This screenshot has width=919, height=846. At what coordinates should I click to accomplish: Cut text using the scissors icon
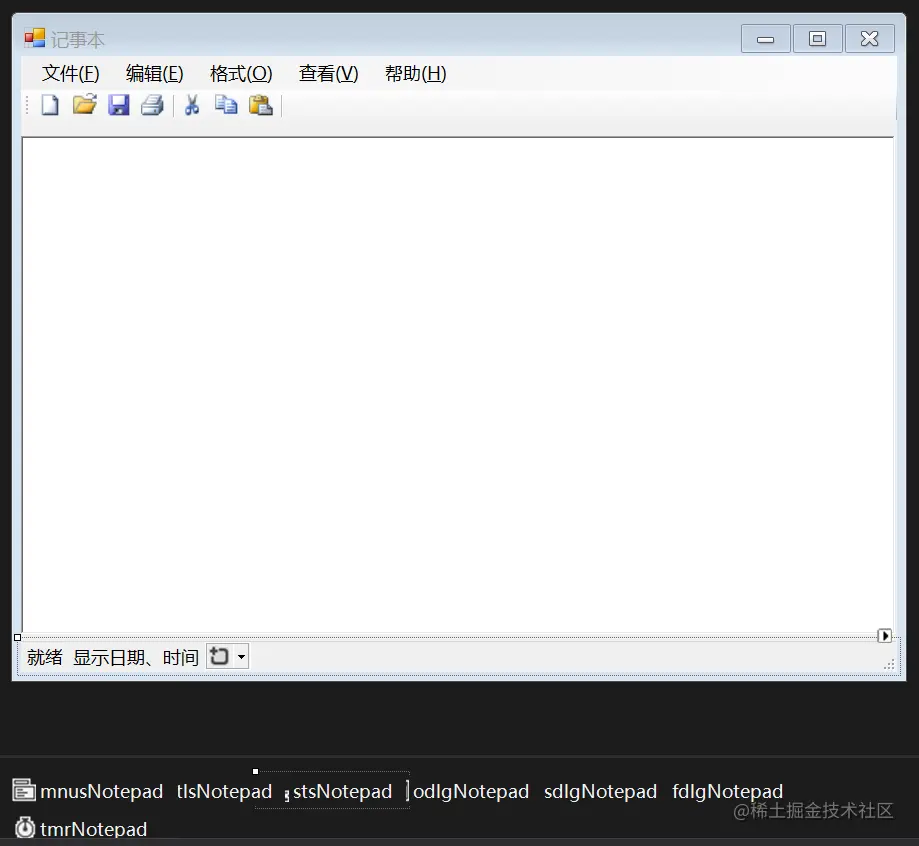click(191, 104)
